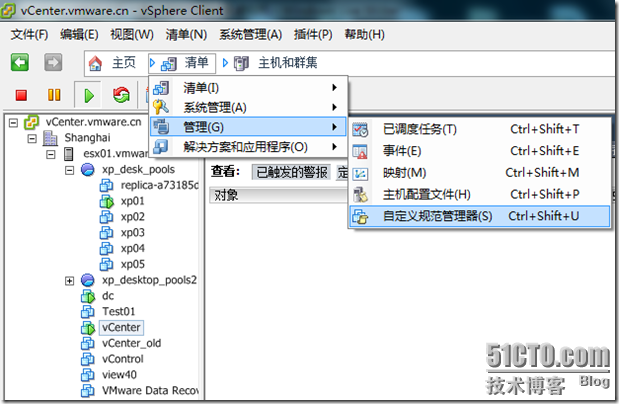The width and height of the screenshot is (619, 404).
Task: Open the 文件(F) menu
Action: [29, 35]
